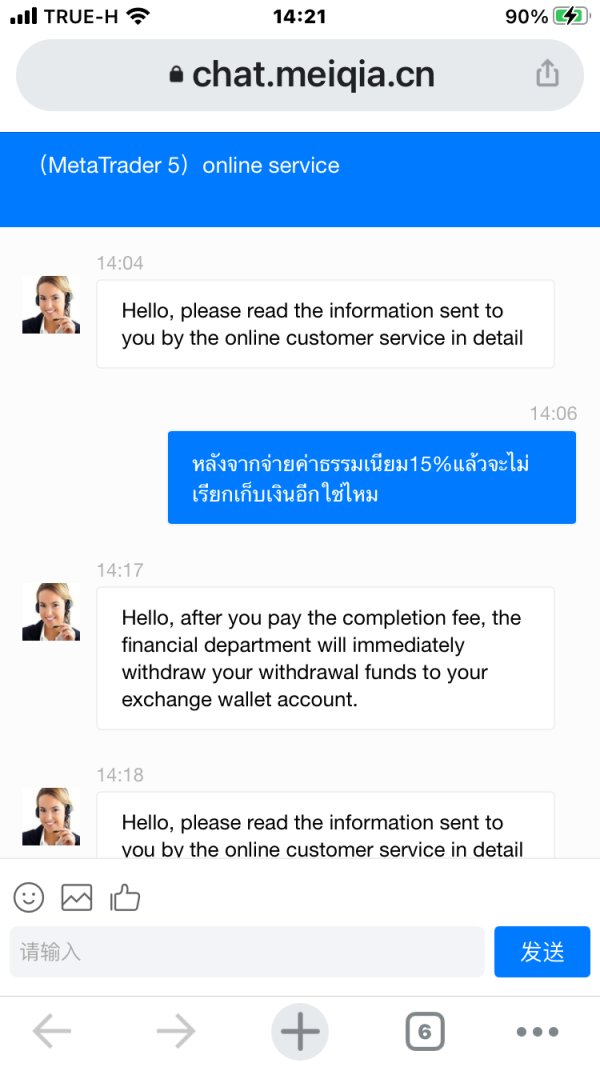
Task: Open browser more options menu
Action: (x=537, y=1032)
